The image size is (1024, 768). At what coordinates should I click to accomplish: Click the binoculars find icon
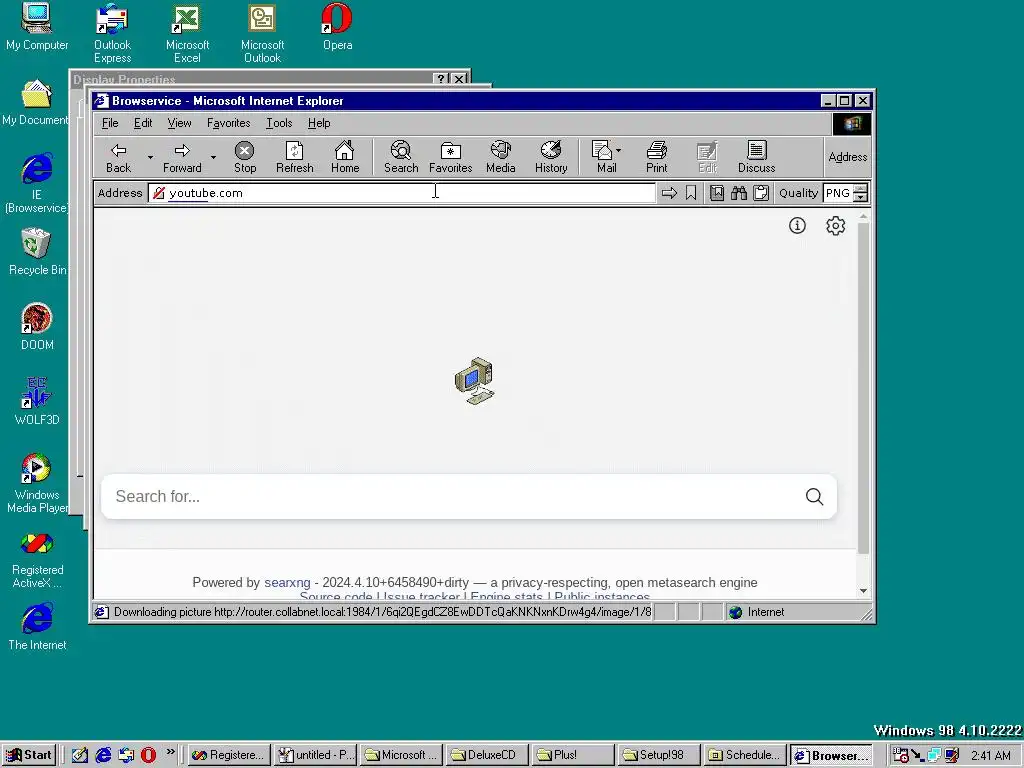tap(739, 193)
